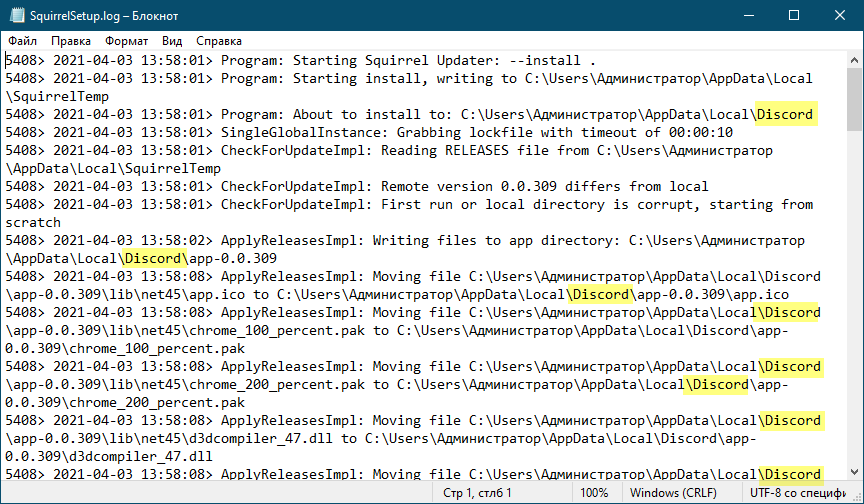Viewport: 864px width, 504px height.
Task: Click highlighted Discord in 'About to install' line
Action: [x=785, y=114]
